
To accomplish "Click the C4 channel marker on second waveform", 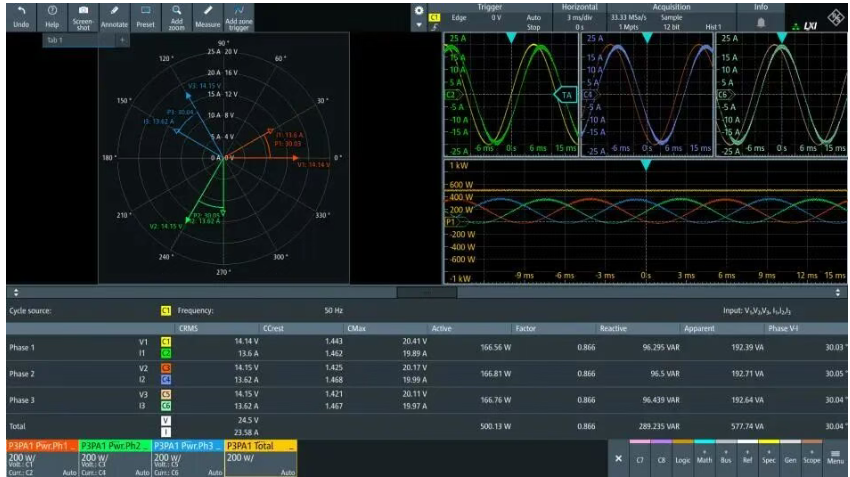I will click(589, 95).
